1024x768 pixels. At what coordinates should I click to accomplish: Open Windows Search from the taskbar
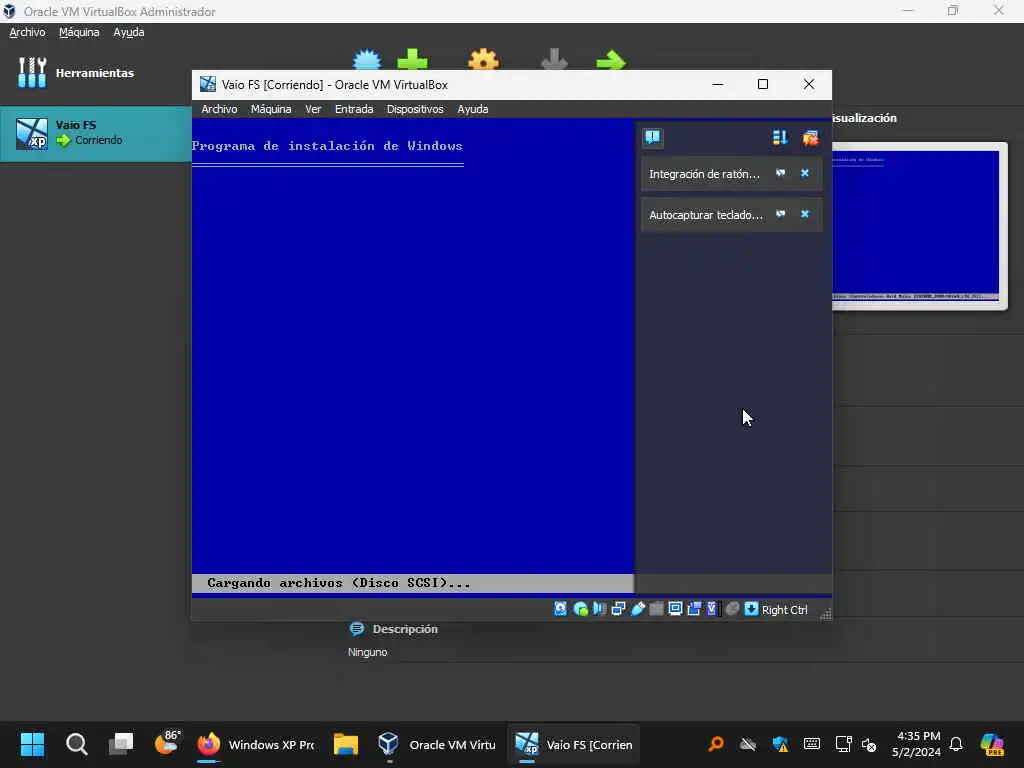point(76,744)
